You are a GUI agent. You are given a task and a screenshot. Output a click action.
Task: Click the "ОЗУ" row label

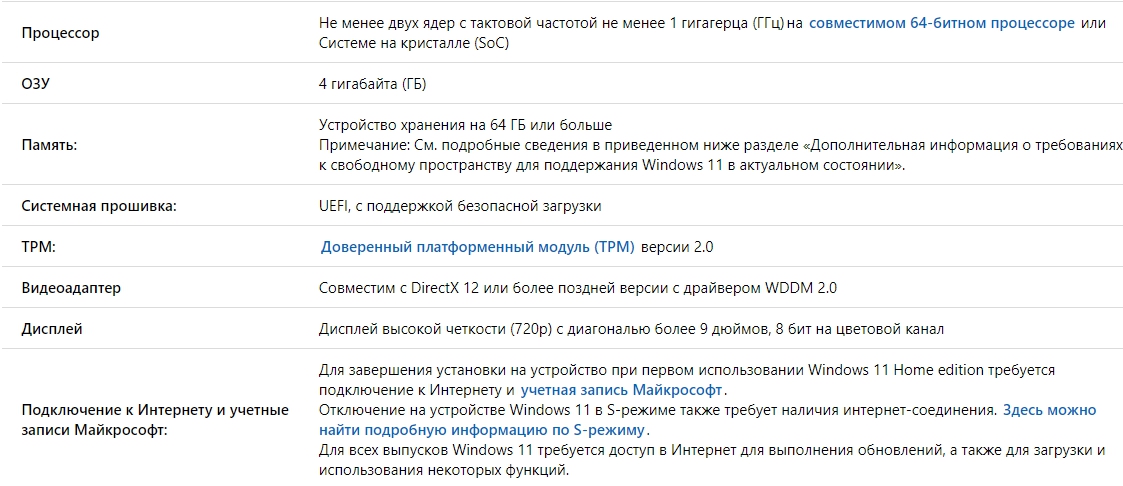(x=36, y=84)
